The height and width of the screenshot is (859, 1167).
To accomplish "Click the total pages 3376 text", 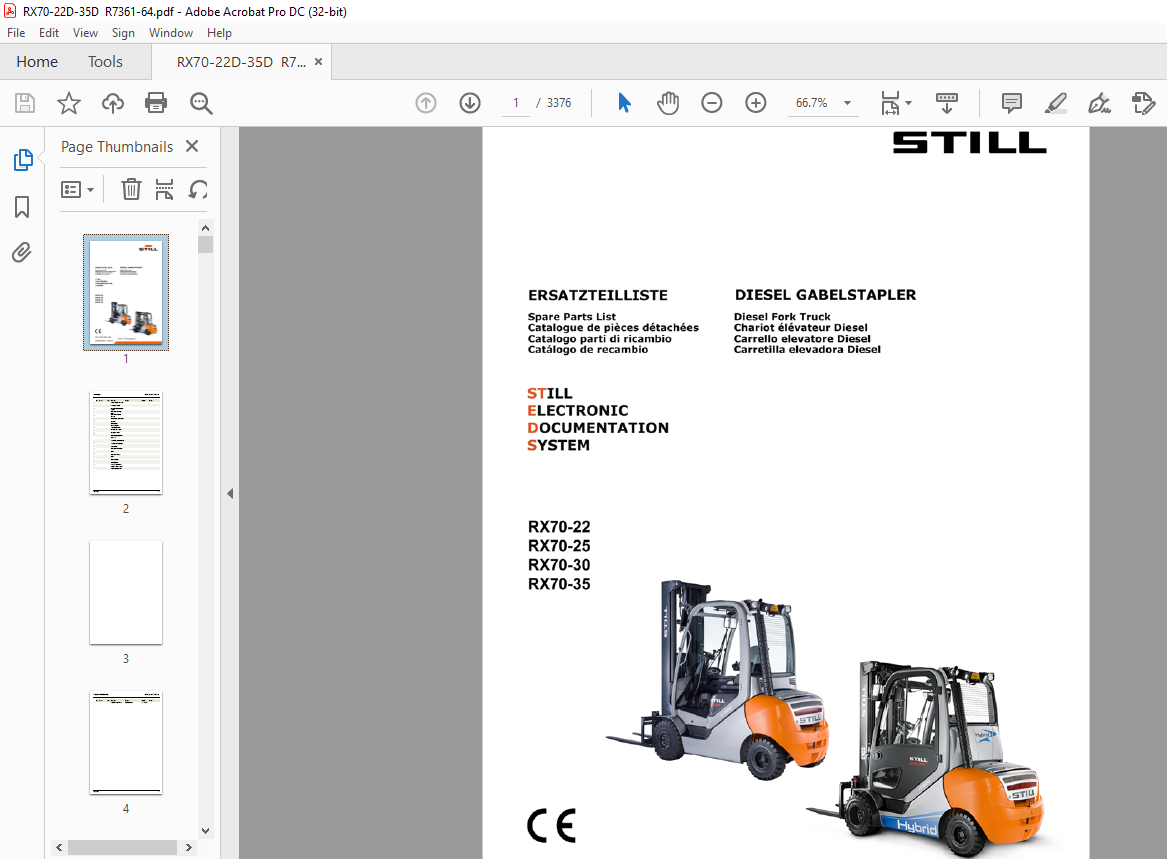I will tap(559, 103).
